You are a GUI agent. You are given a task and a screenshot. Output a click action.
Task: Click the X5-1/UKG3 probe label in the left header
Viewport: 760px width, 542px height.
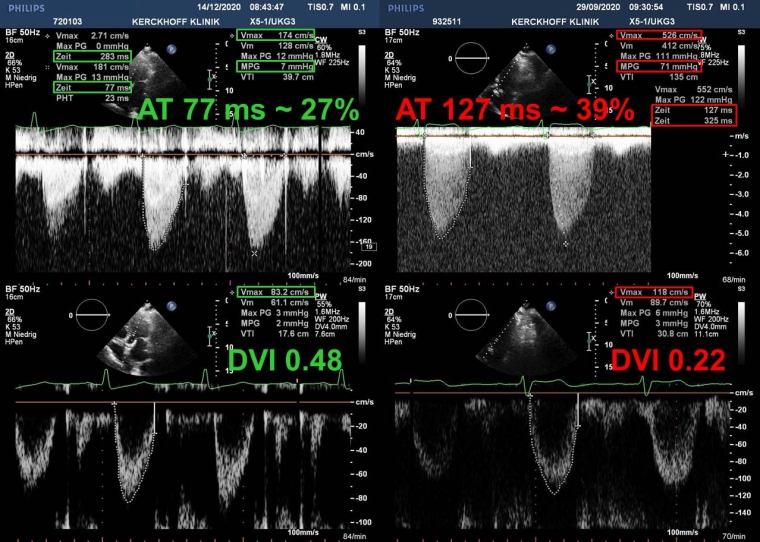click(272, 22)
